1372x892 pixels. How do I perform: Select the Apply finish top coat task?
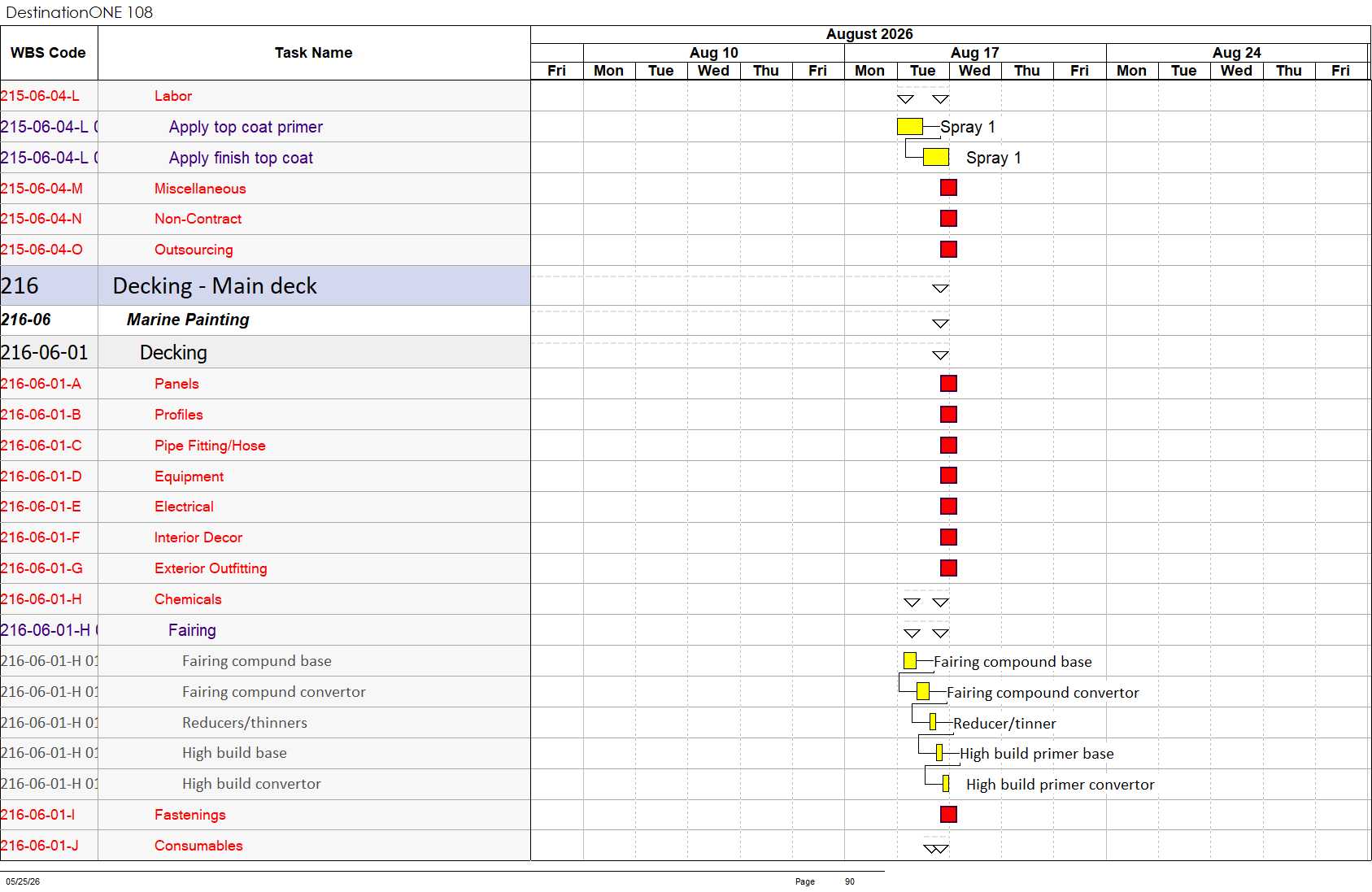tap(241, 158)
